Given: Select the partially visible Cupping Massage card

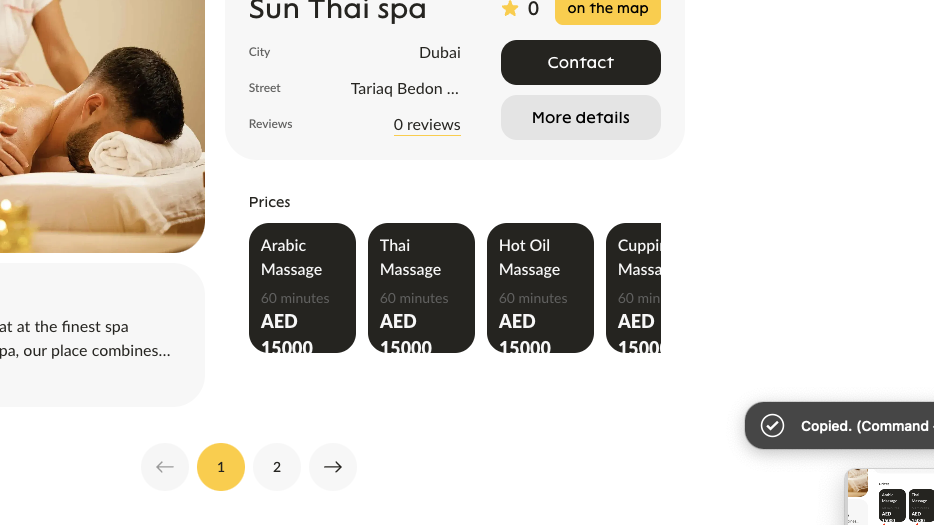Looking at the screenshot, I should coord(635,288).
